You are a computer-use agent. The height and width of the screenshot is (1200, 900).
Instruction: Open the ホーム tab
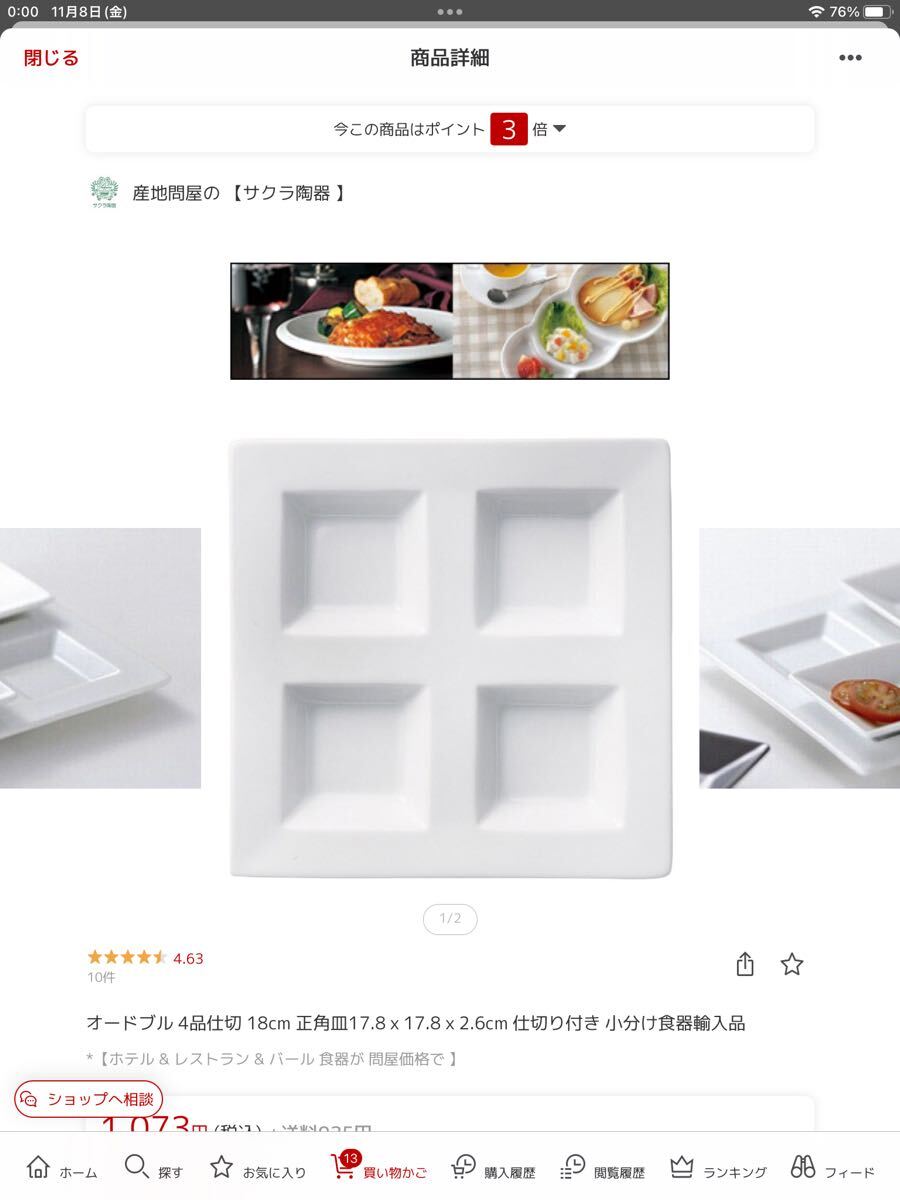point(62,1168)
